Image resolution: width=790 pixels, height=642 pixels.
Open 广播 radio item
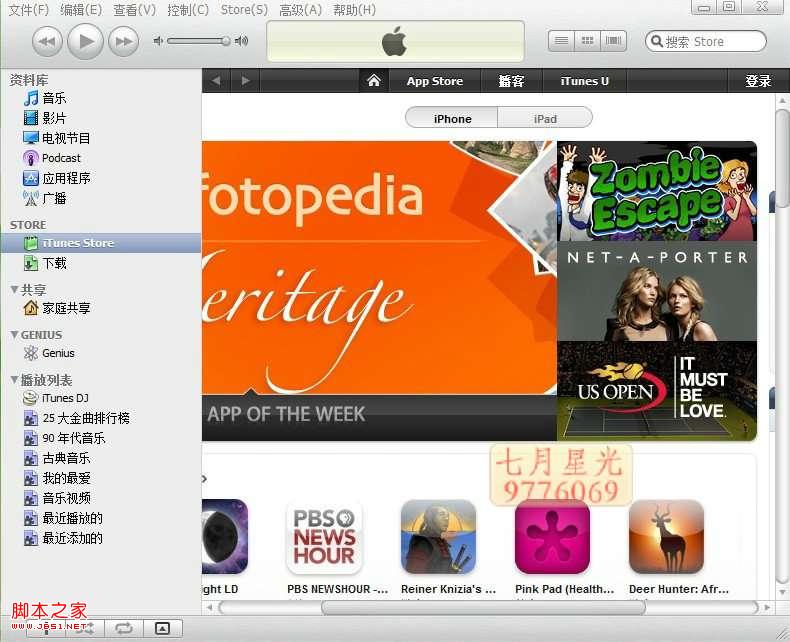45,198
